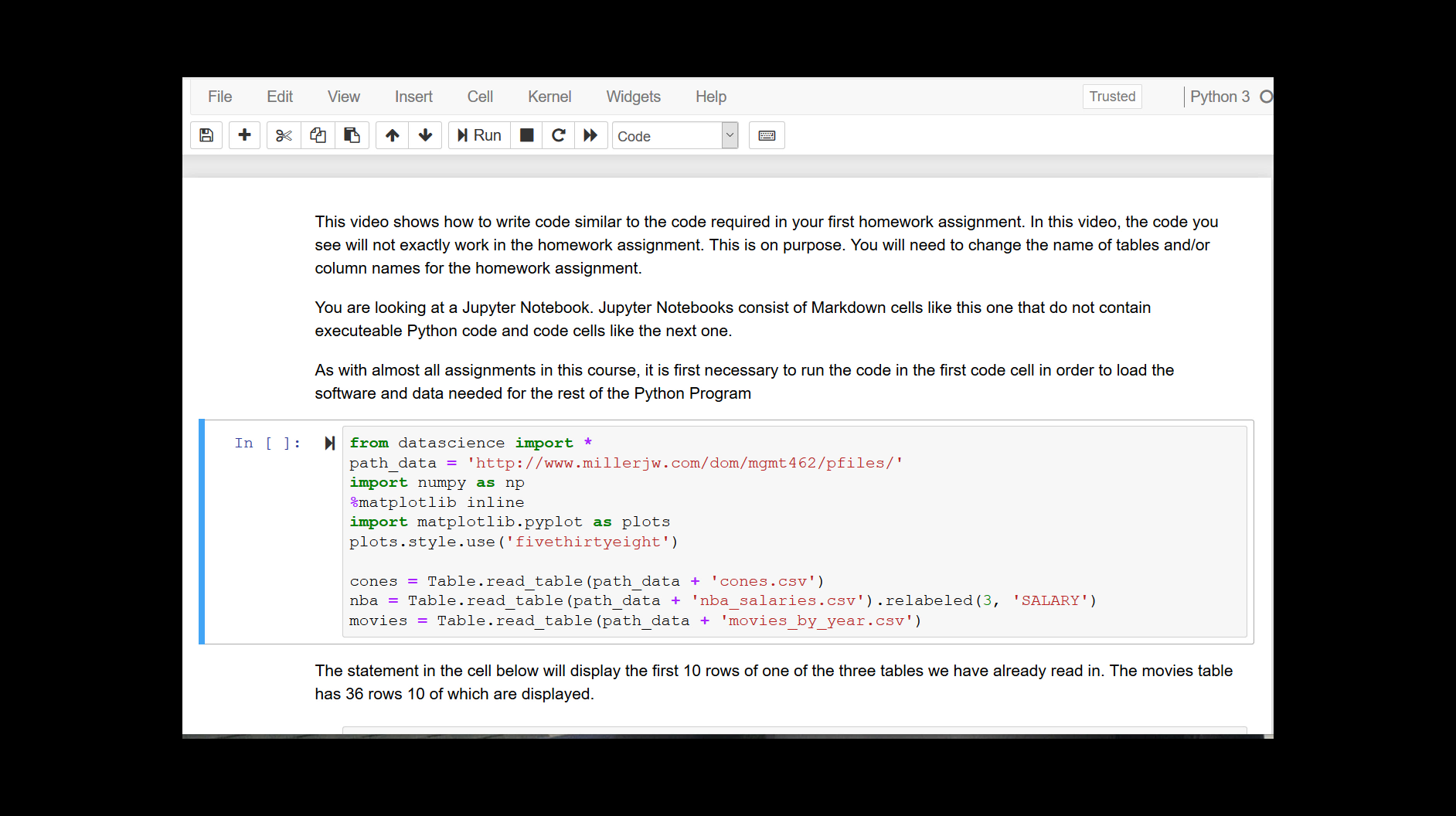The height and width of the screenshot is (816, 1456).
Task: Paste cells below icon
Action: tap(352, 135)
